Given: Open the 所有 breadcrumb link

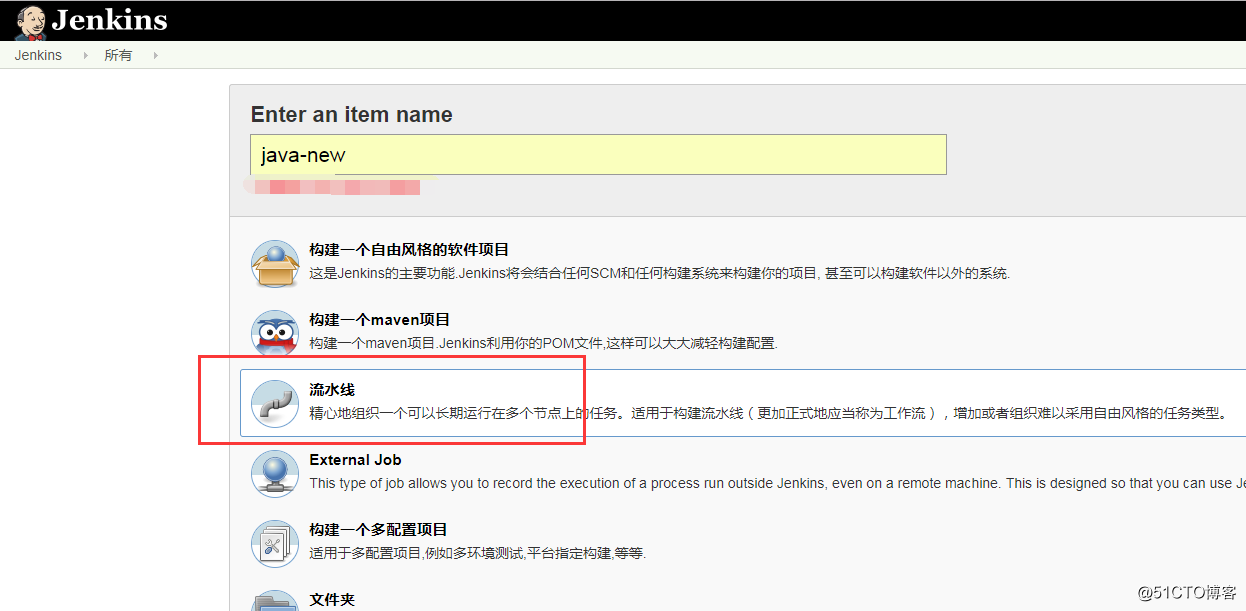Looking at the screenshot, I should point(118,55).
